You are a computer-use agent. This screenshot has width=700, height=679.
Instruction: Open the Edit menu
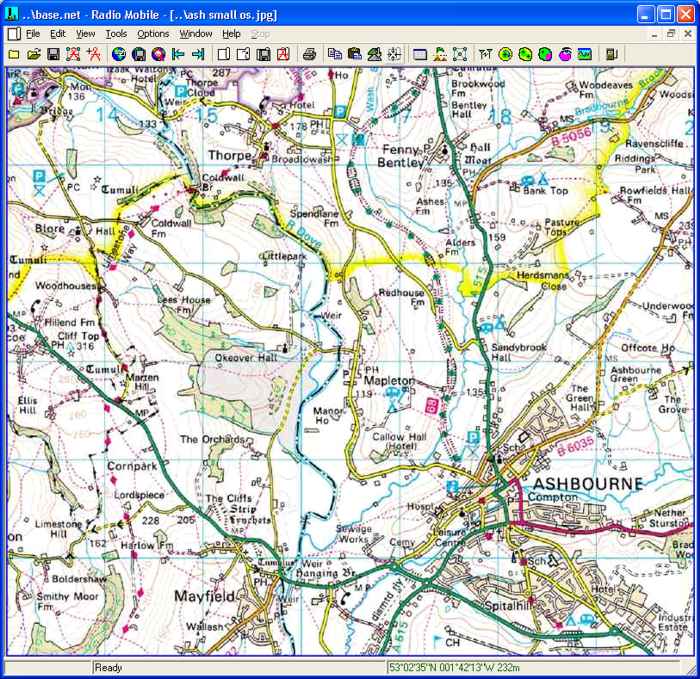58,34
